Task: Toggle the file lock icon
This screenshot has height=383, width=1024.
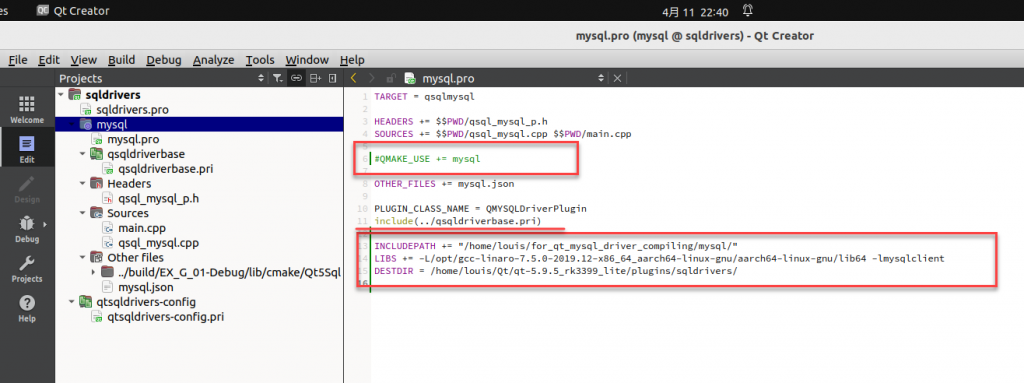Action: (391, 78)
